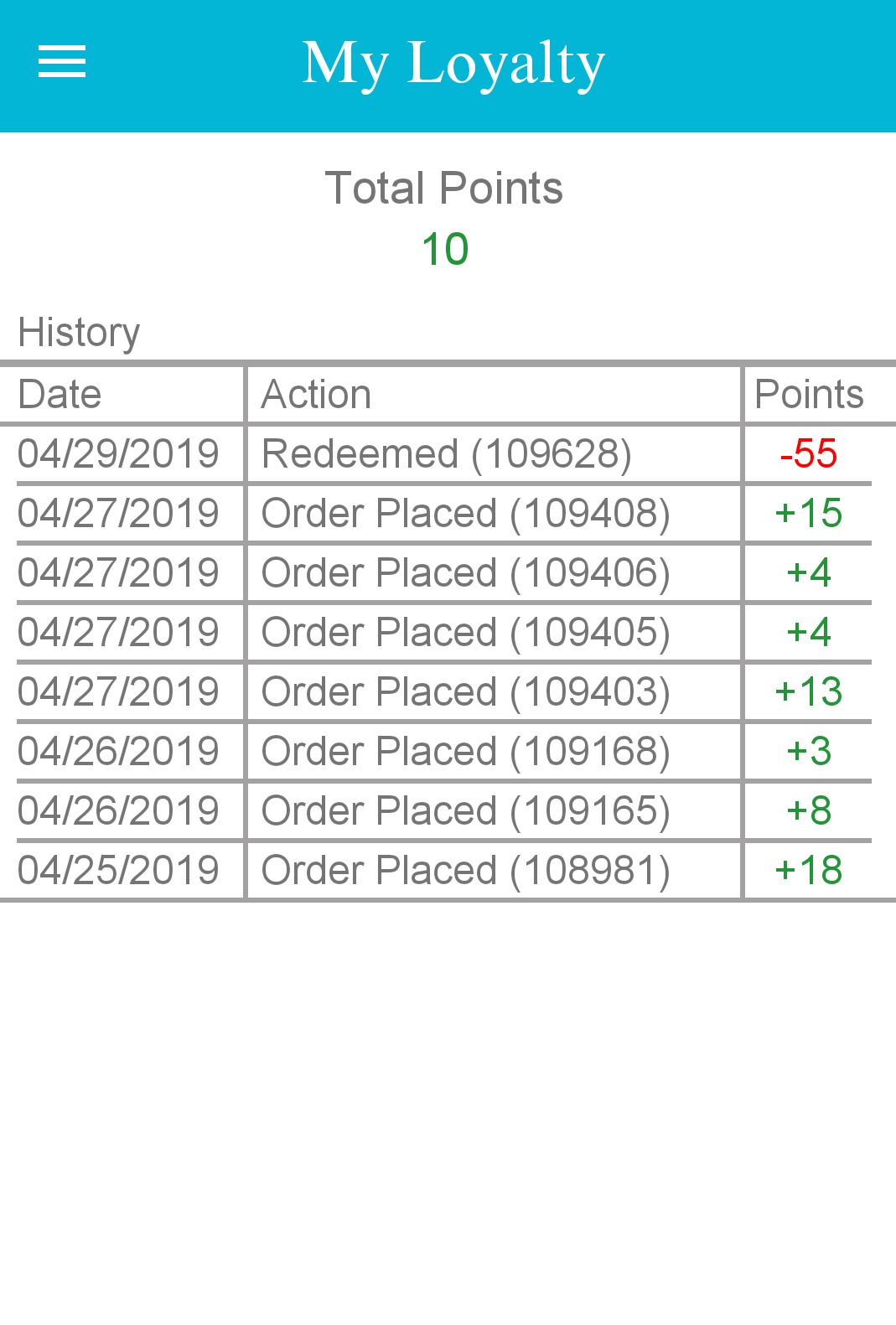
Task: Select the Action column header
Action: (317, 395)
